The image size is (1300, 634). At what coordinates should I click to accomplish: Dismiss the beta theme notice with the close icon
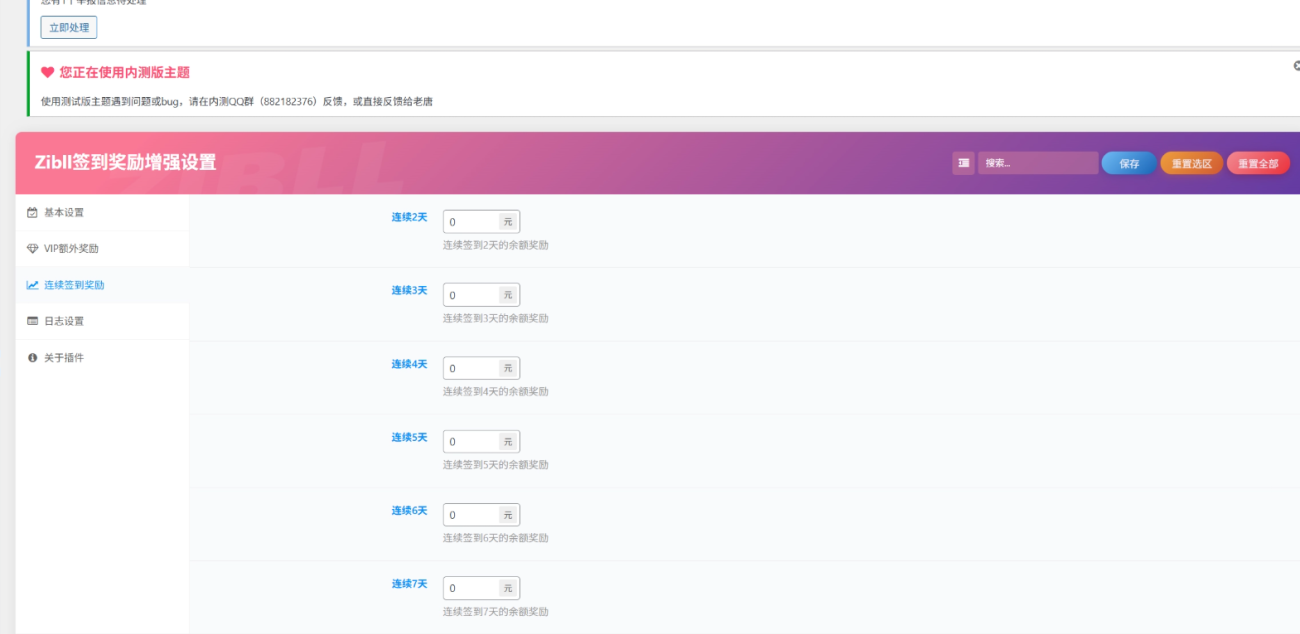(x=1296, y=66)
